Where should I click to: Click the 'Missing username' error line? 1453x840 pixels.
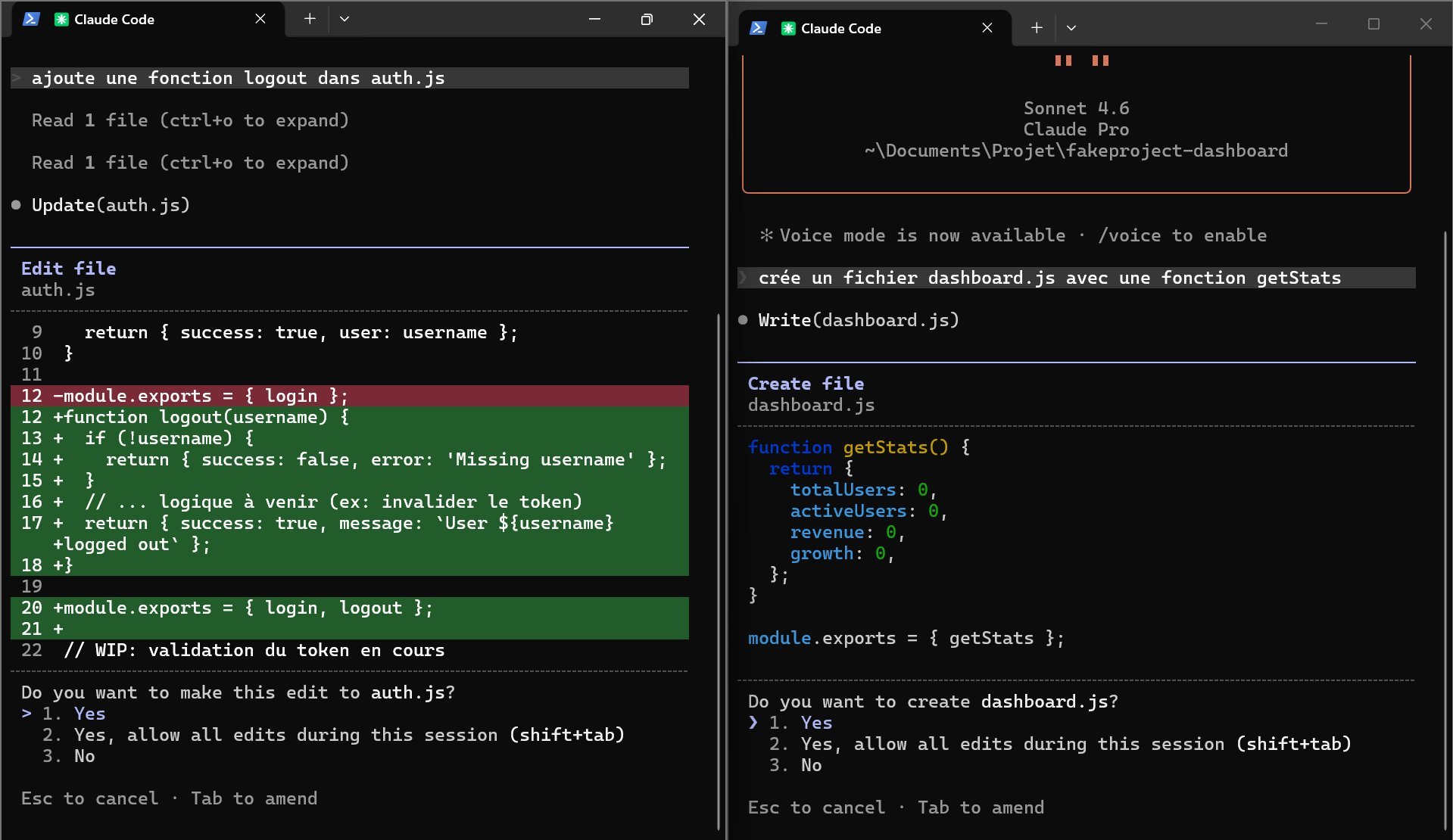coord(350,459)
